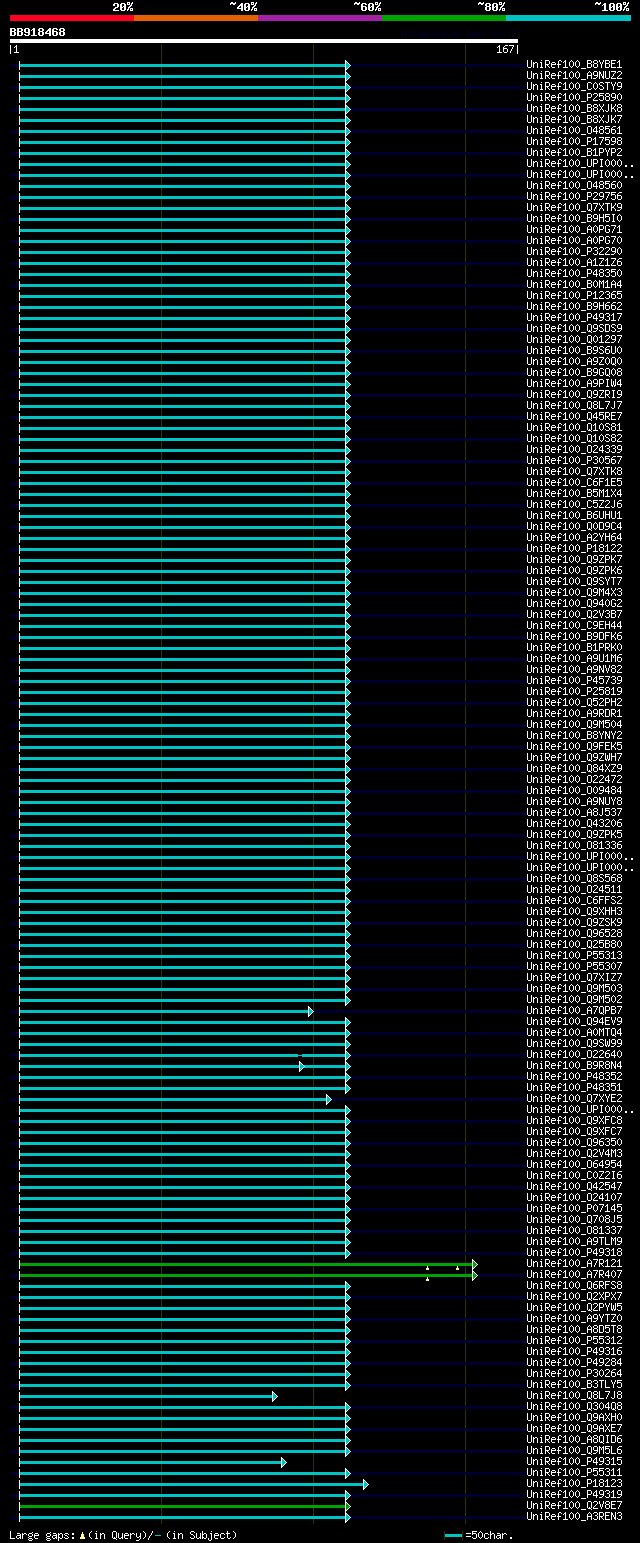Click hit label UniRef100_A3REN3

tap(574, 1517)
